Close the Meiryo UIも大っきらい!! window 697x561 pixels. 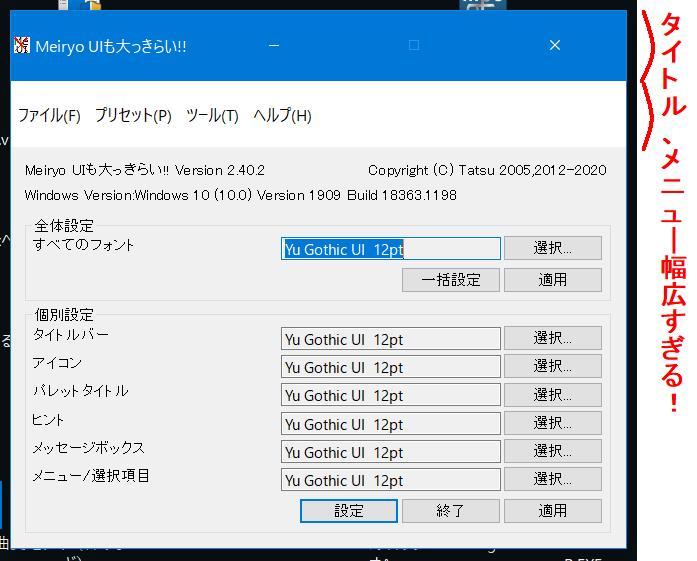coord(555,45)
